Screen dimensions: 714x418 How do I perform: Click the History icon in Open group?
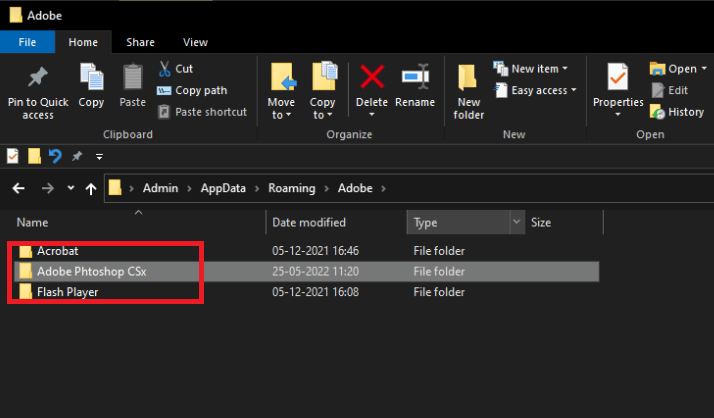coord(658,112)
